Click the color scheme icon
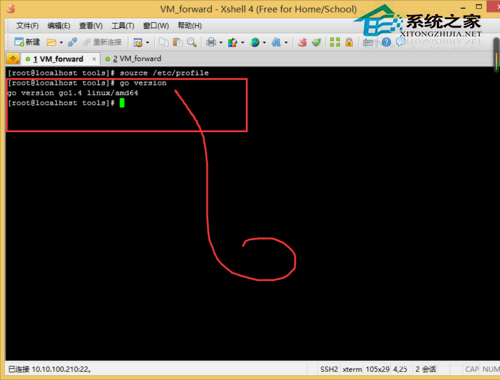The width and height of the screenshot is (500, 380). (x=232, y=42)
